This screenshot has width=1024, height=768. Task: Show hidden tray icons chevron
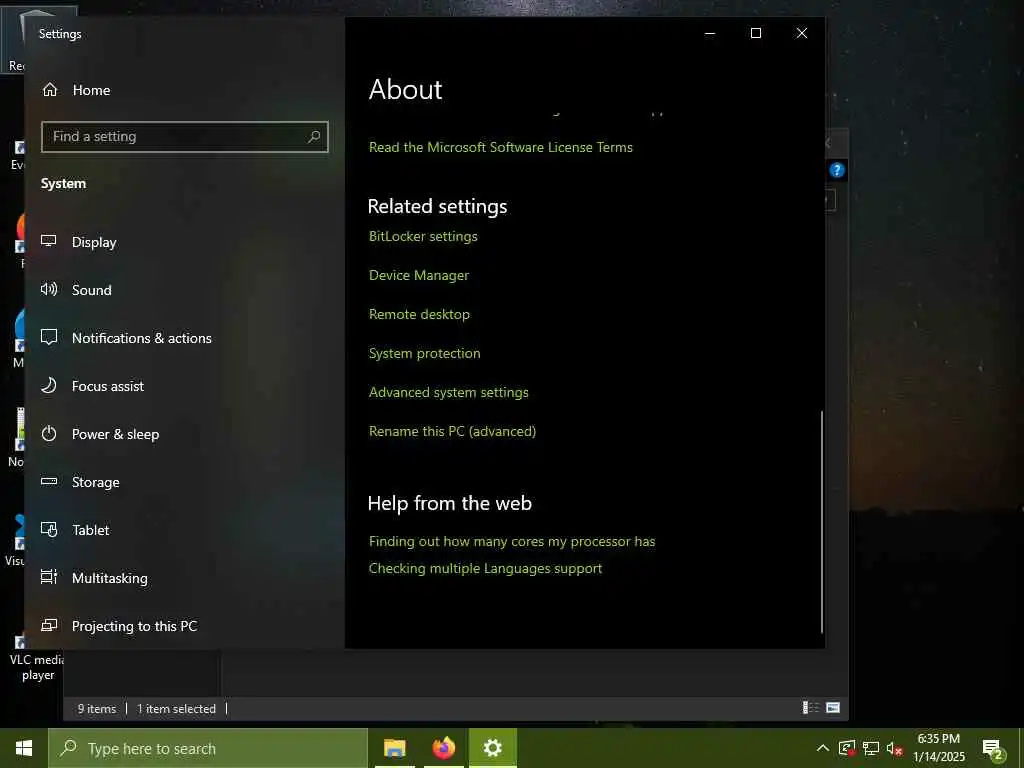[823, 748]
